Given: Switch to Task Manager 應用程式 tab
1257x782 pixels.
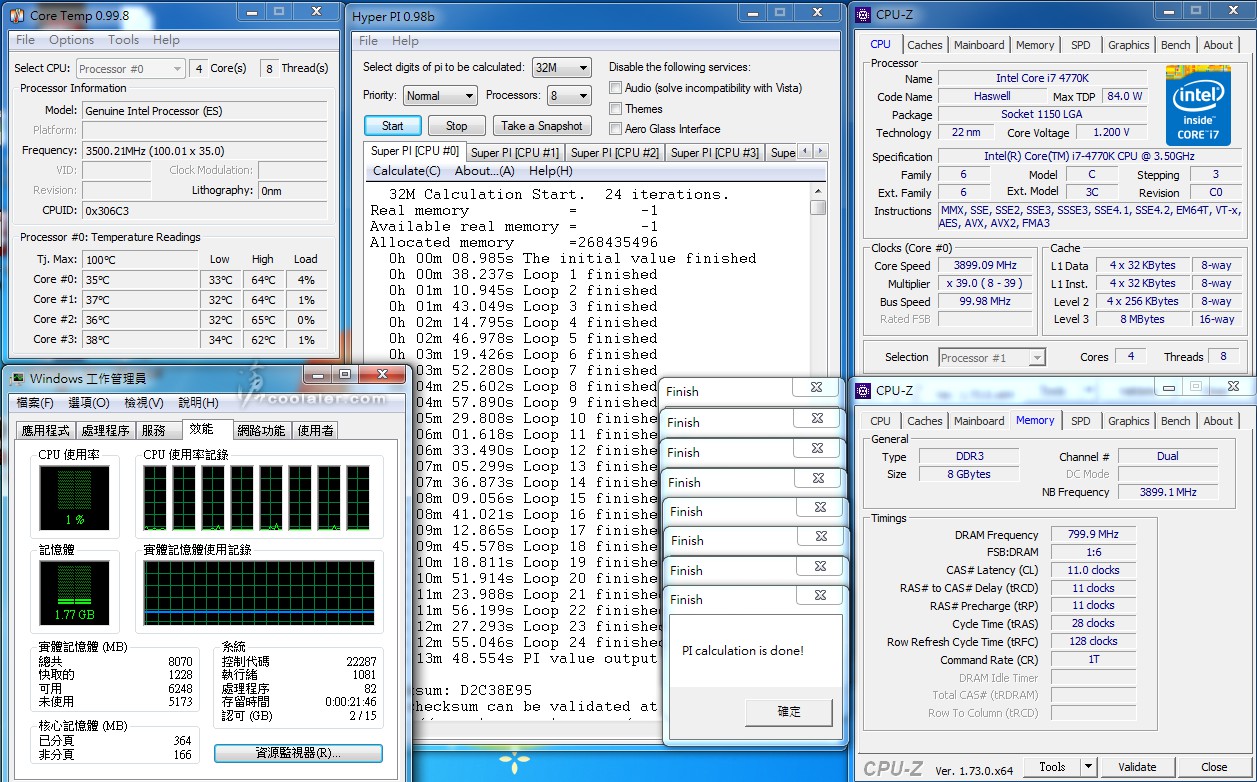Looking at the screenshot, I should point(46,430).
